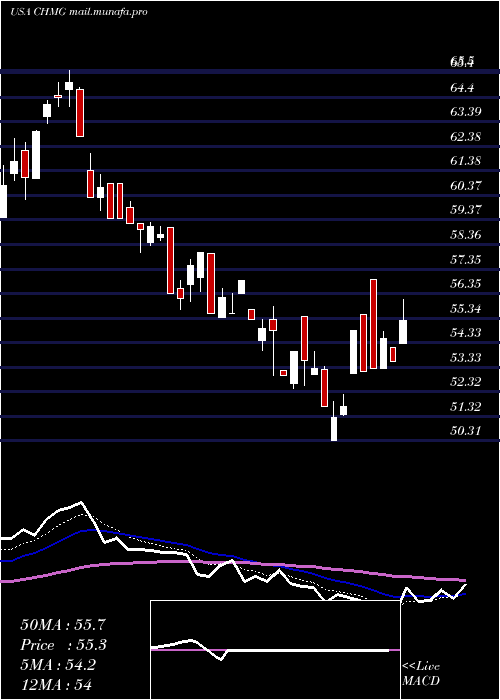Click the 51.32 price axis label
Image resolution: width=500 pixels, height=700 pixels.
(465, 407)
